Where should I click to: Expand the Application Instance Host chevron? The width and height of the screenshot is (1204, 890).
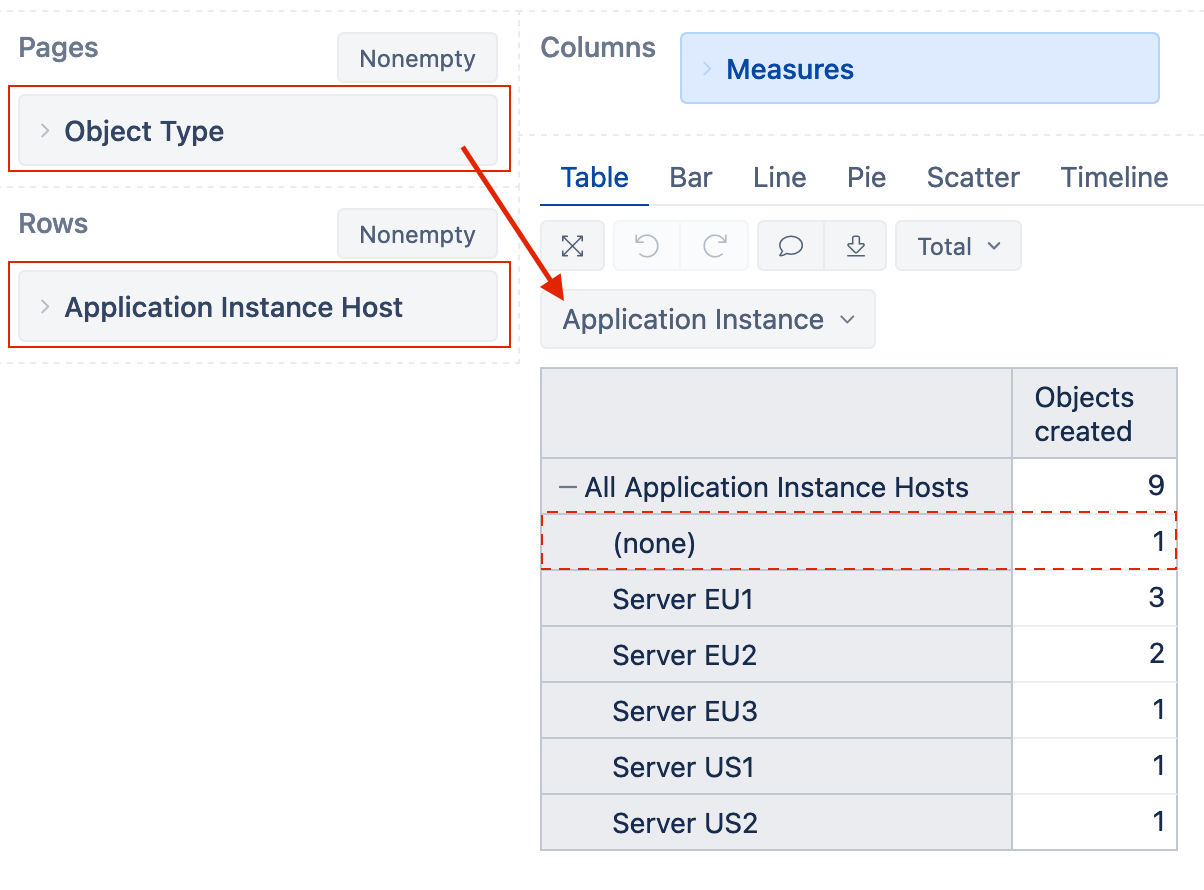[x=45, y=307]
